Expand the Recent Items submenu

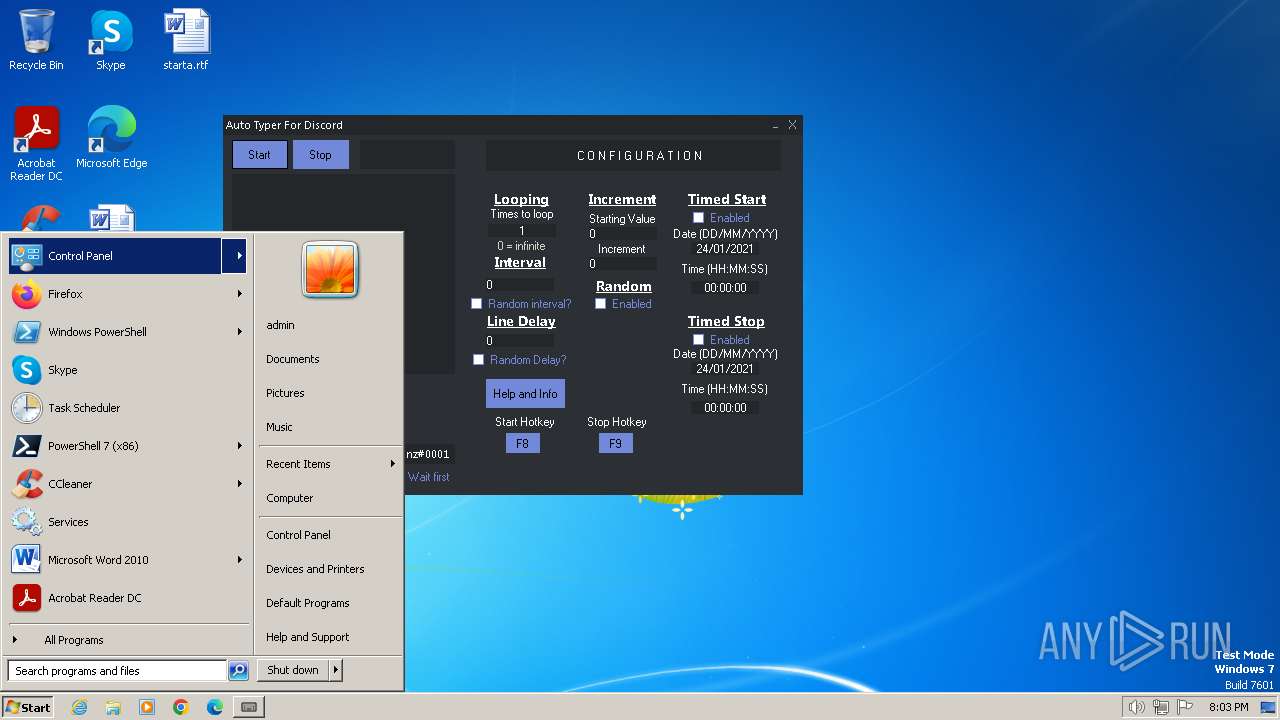coord(329,464)
